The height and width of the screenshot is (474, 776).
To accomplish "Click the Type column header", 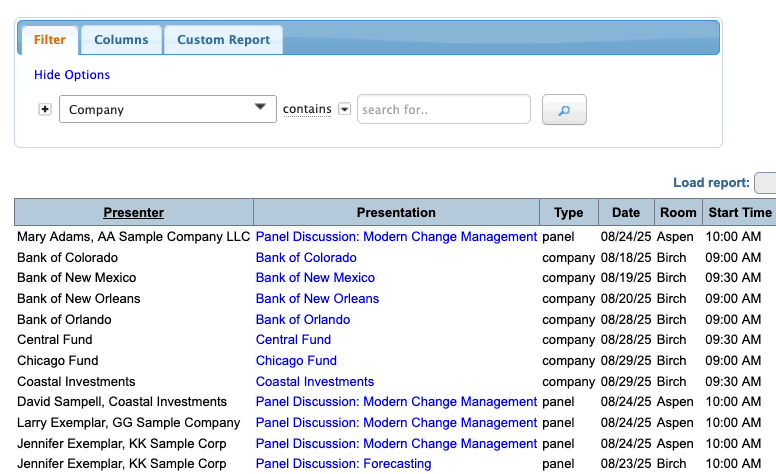I will coord(568,212).
